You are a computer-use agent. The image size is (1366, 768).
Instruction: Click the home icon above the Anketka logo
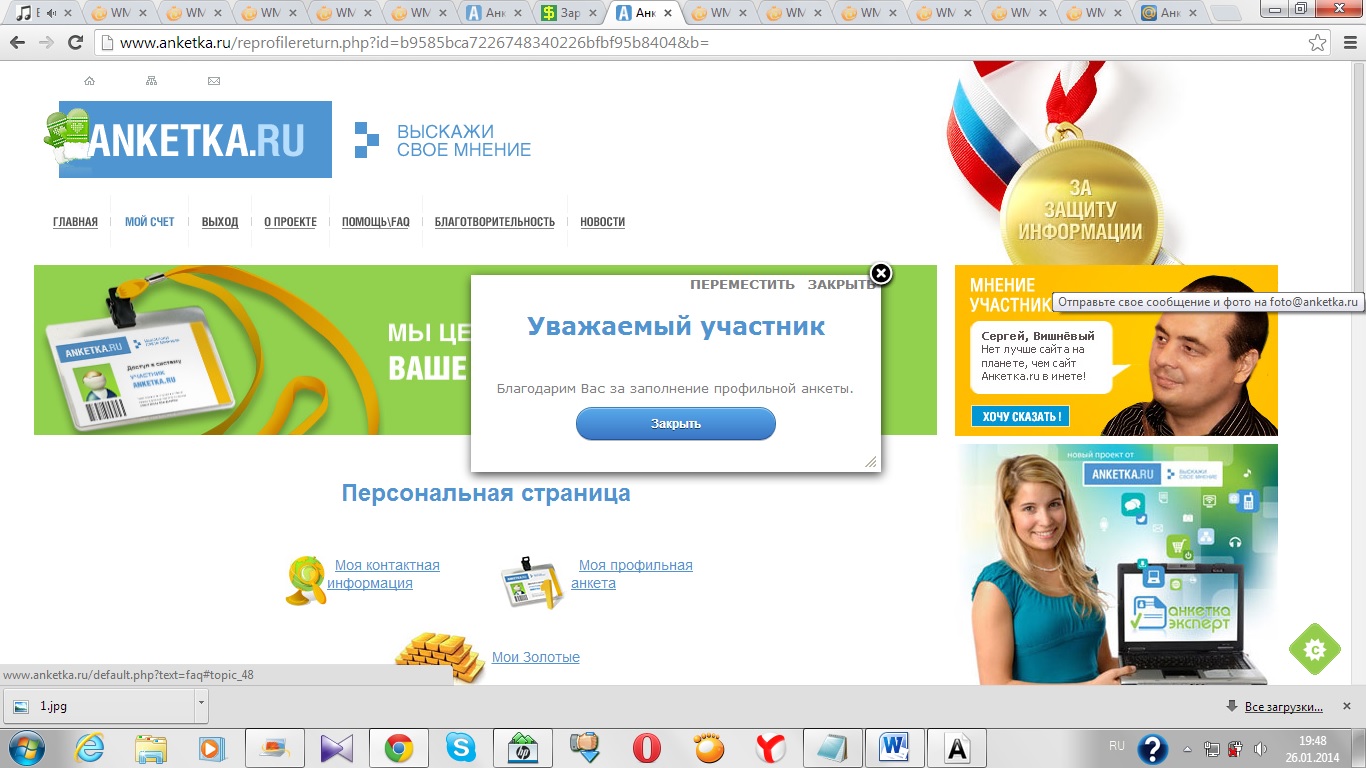90,81
